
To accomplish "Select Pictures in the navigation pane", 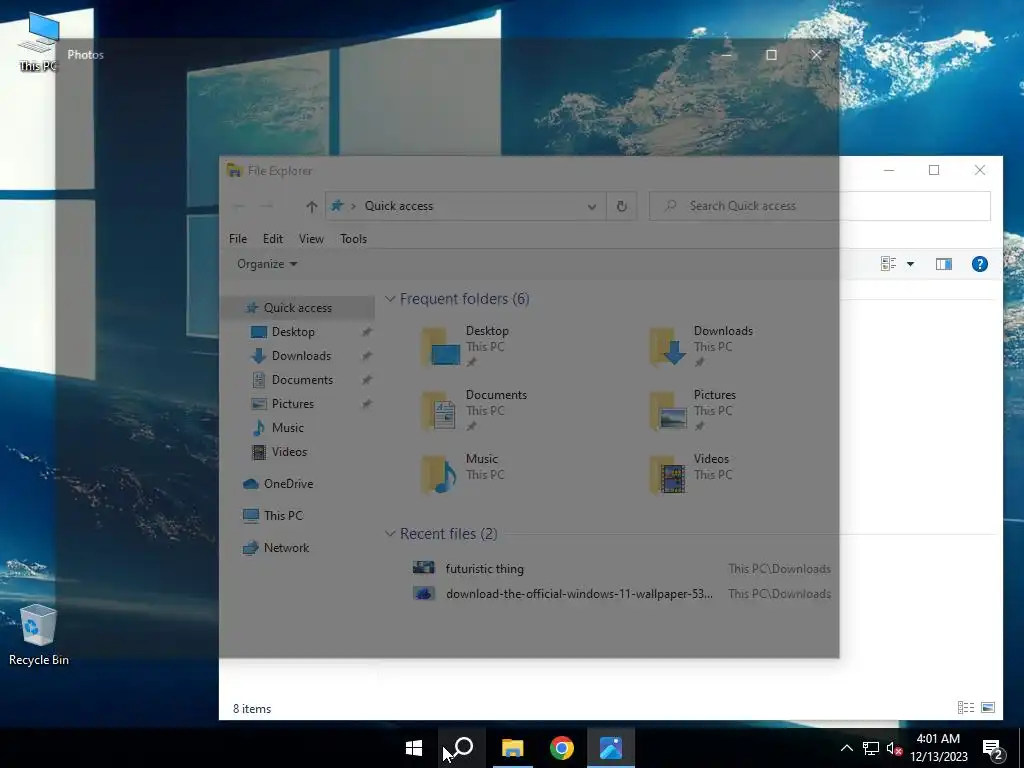I will point(293,404).
